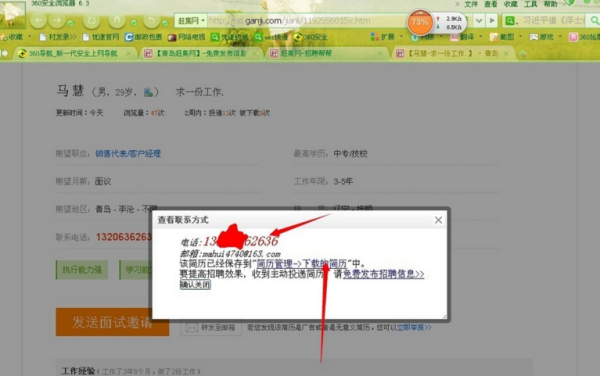Click the 发送面试邀请 orange button
The width and height of the screenshot is (600, 376).
tap(112, 322)
